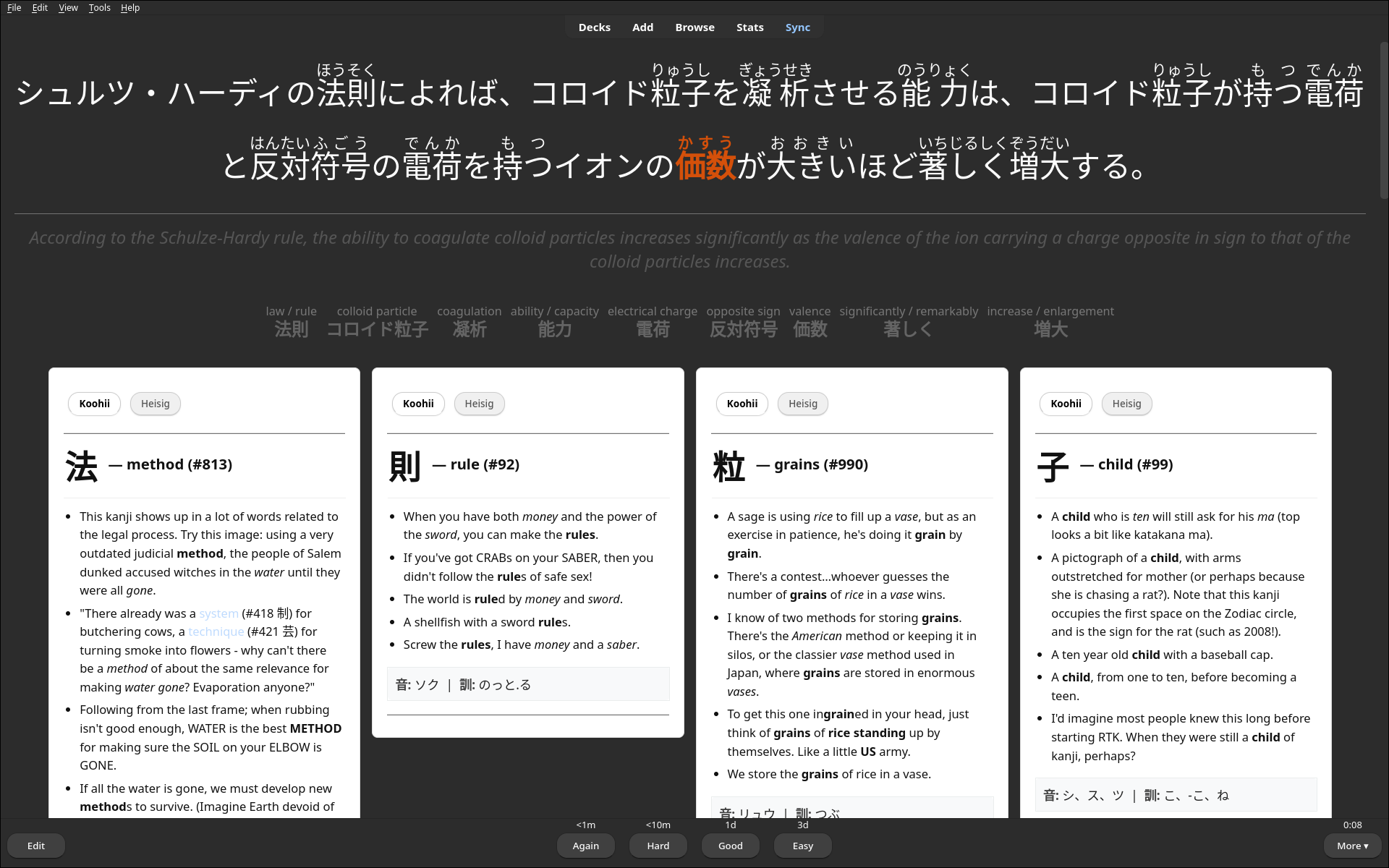This screenshot has height=868, width=1389.
Task: Select Heisig tab on the 則 rule card
Action: (x=479, y=404)
